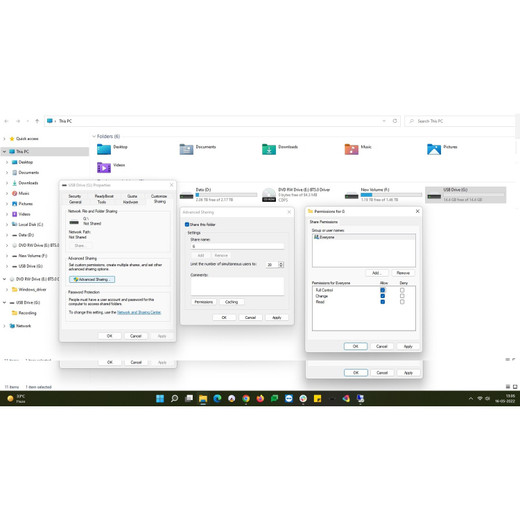
Task: Launch Microsoft Edge from the taskbar
Action: pyautogui.click(x=217, y=398)
